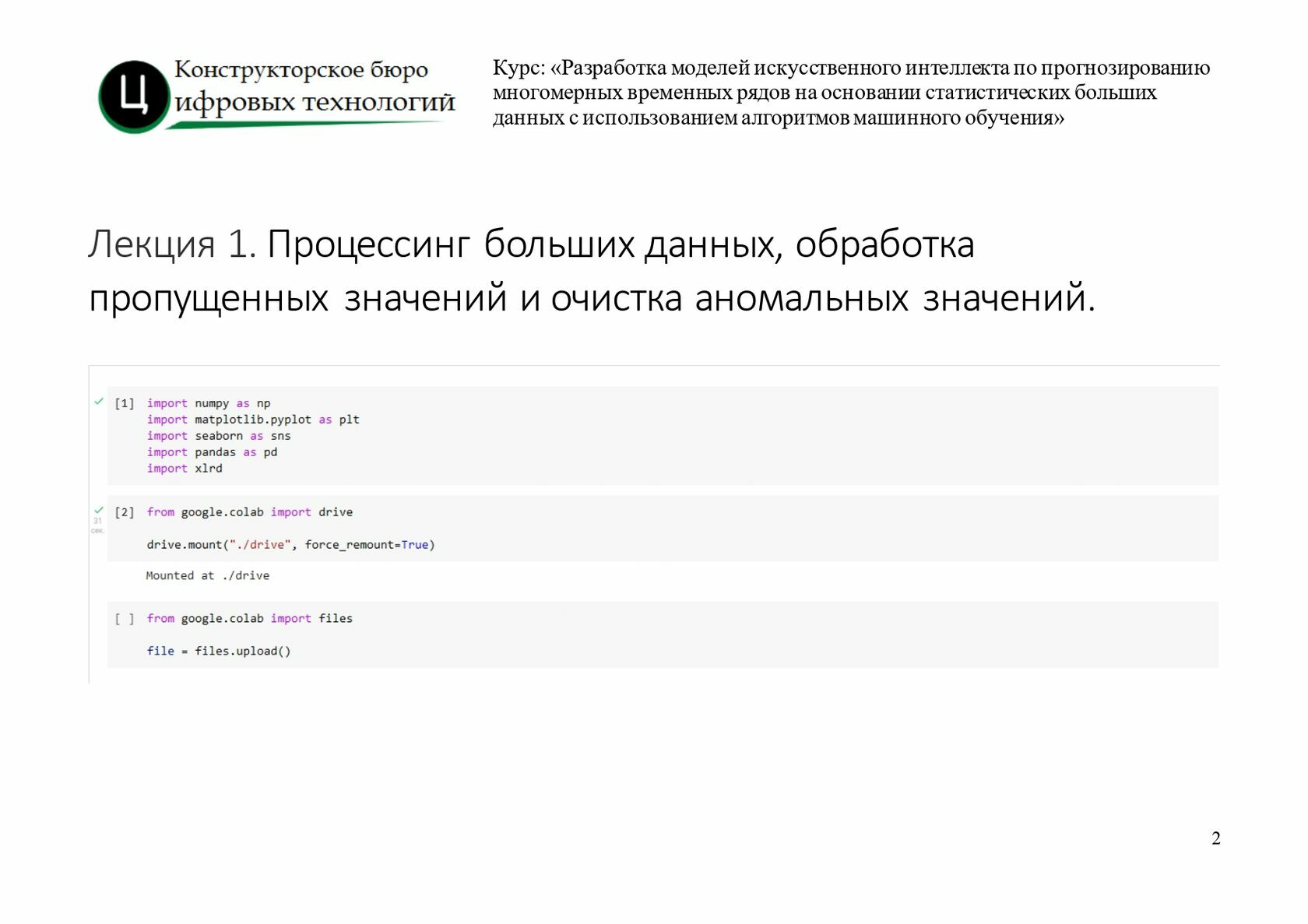This screenshot has height=924, width=1308.
Task: Click the lecture title 'Лекция 1.'
Action: pos(172,244)
